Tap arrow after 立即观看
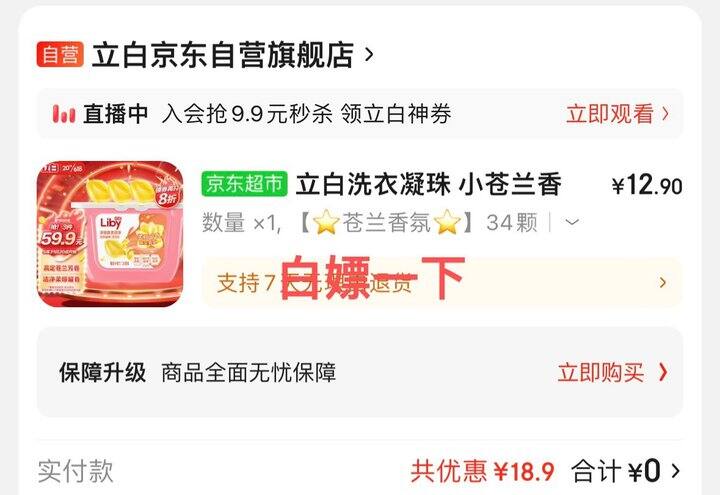 tap(665, 113)
